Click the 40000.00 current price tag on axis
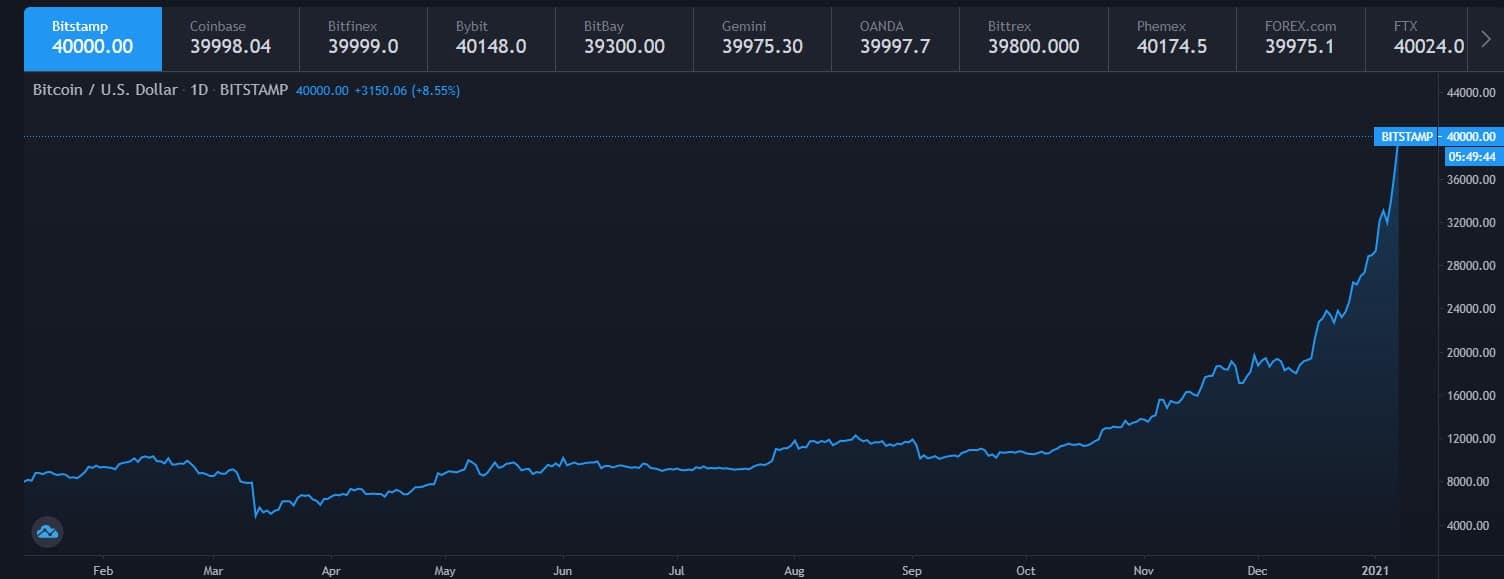Image resolution: width=1504 pixels, height=579 pixels. pos(1471,136)
